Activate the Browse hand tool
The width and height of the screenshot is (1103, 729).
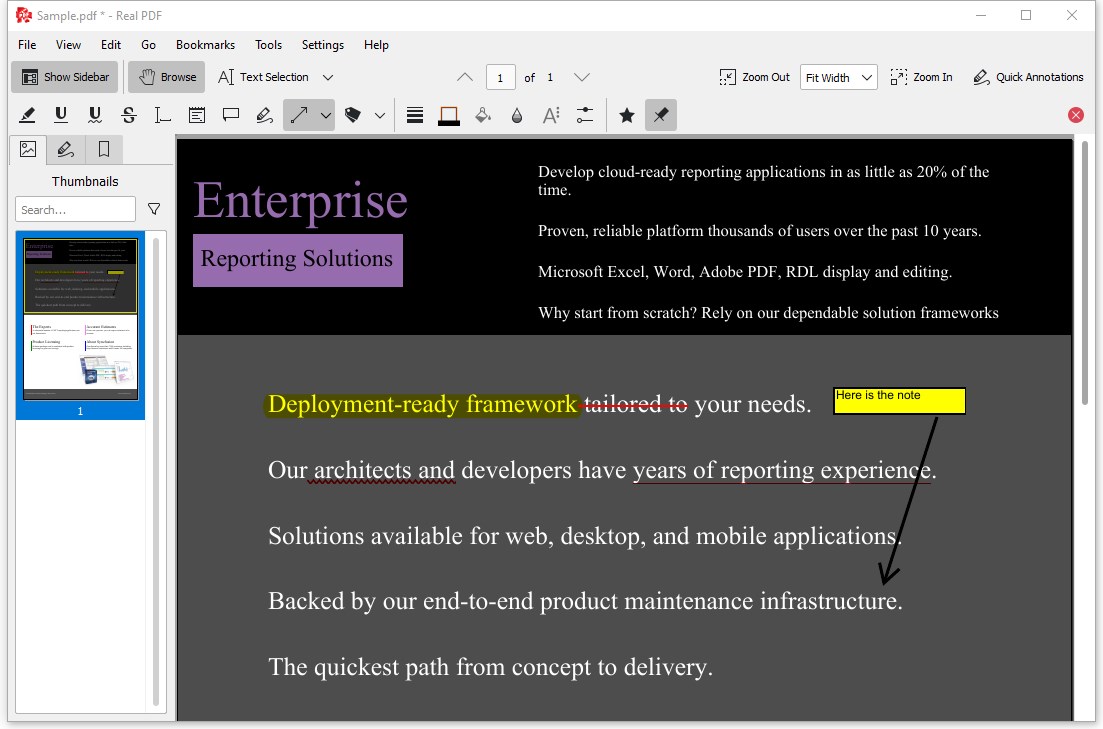coord(167,77)
